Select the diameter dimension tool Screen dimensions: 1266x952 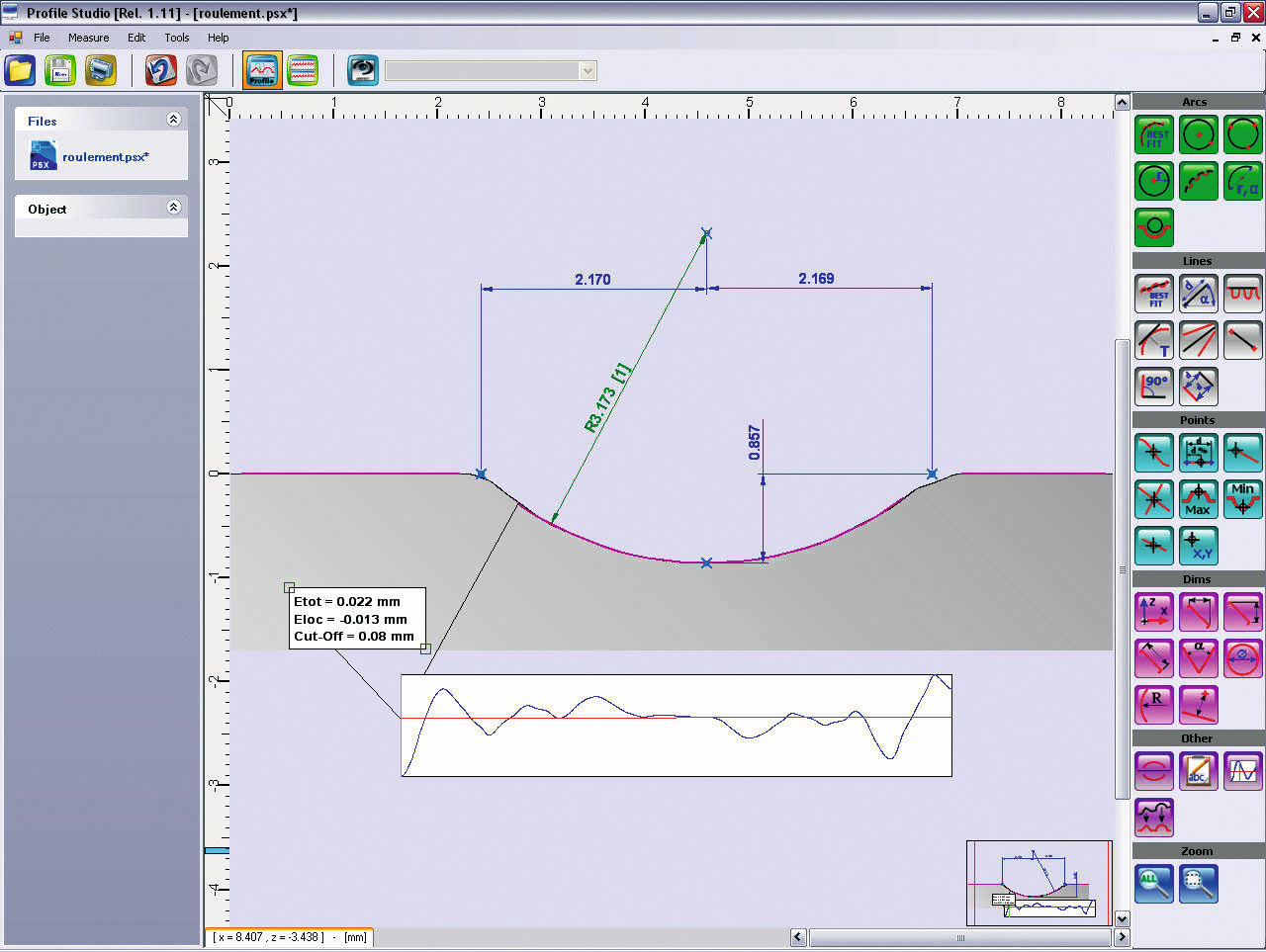(1242, 659)
